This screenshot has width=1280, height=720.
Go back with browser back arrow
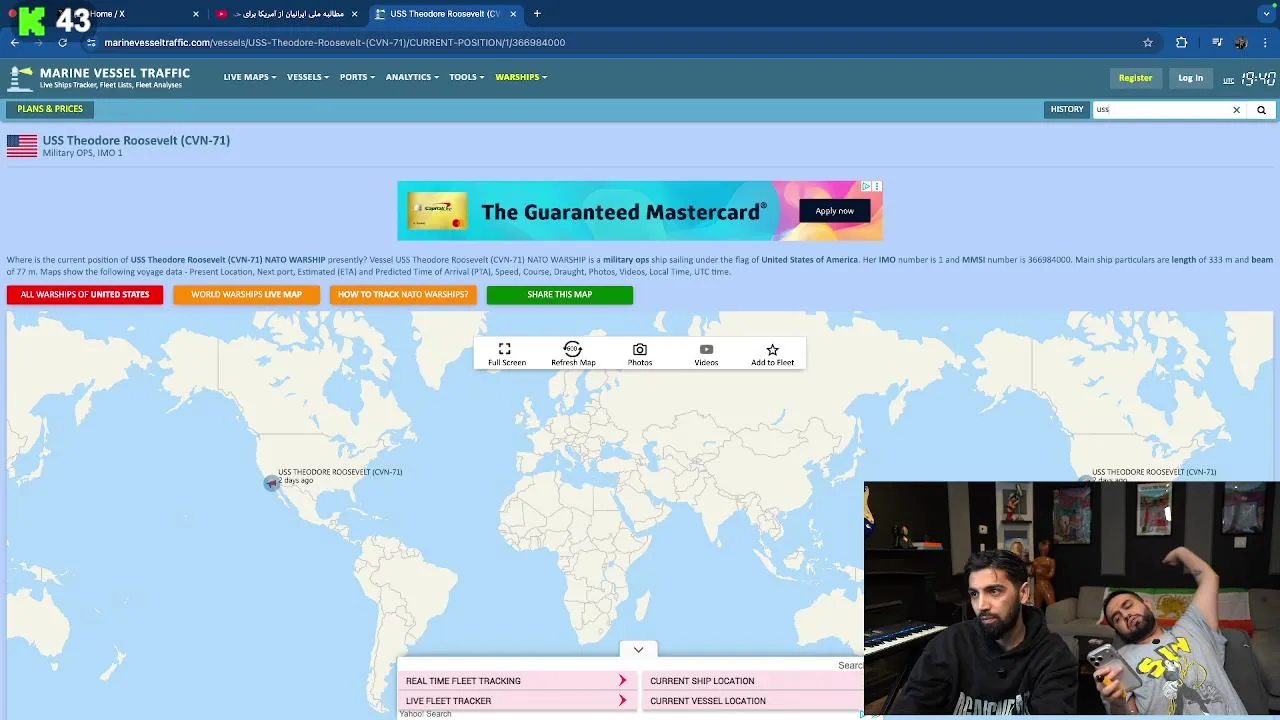point(15,42)
